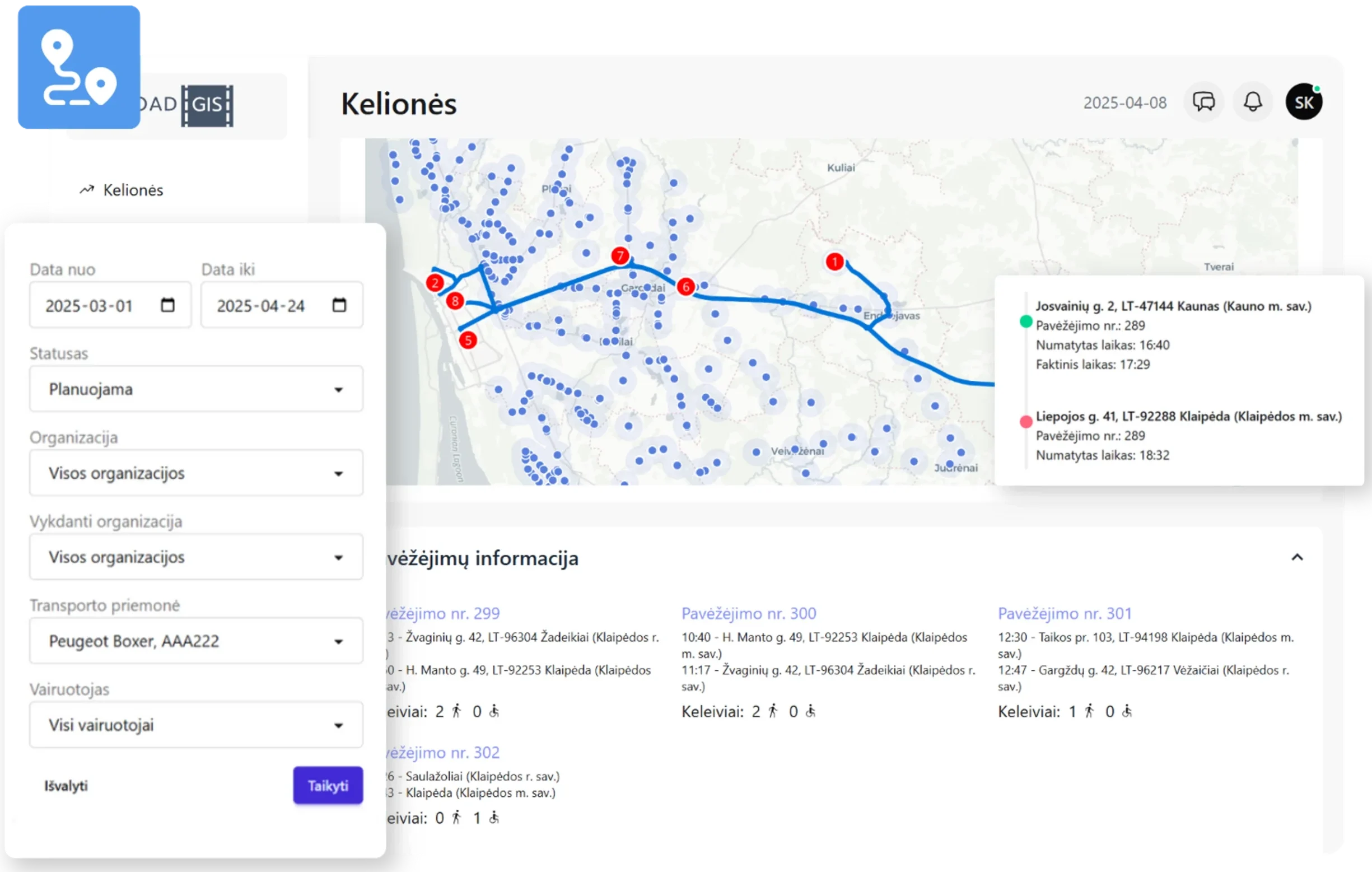Open Pavėžėjimo nr. 300 link
Viewport: 1372px width, 872px height.
pyautogui.click(x=749, y=613)
